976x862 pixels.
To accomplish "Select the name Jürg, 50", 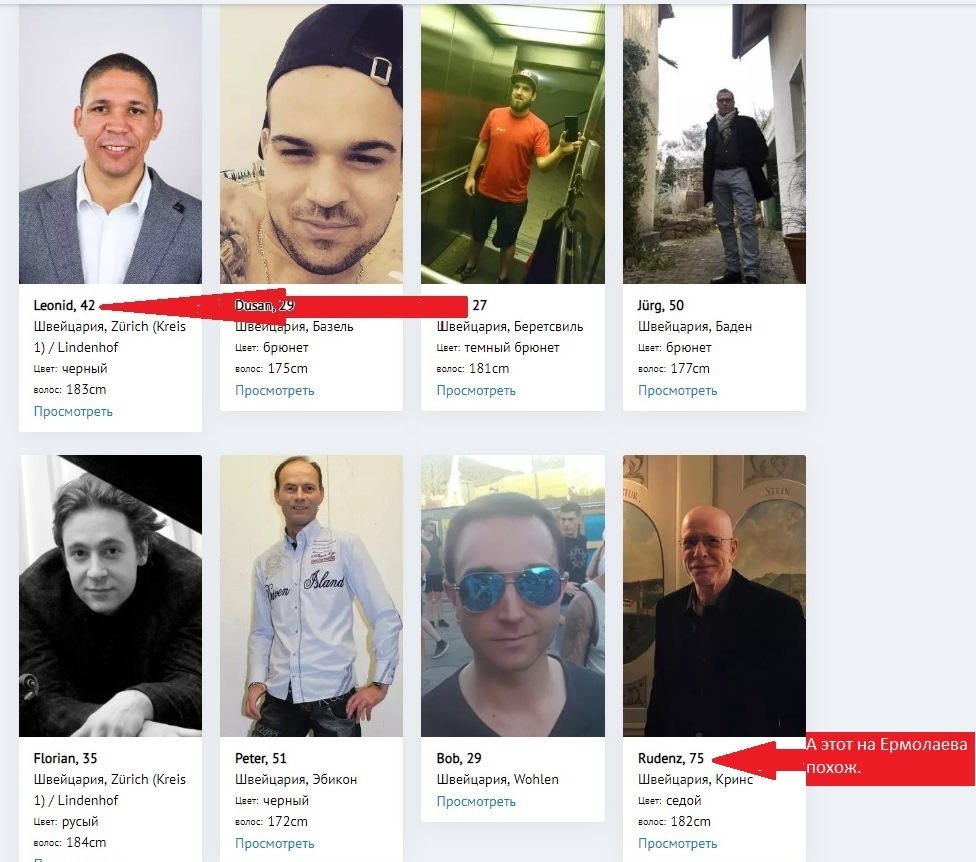I will pos(660,305).
